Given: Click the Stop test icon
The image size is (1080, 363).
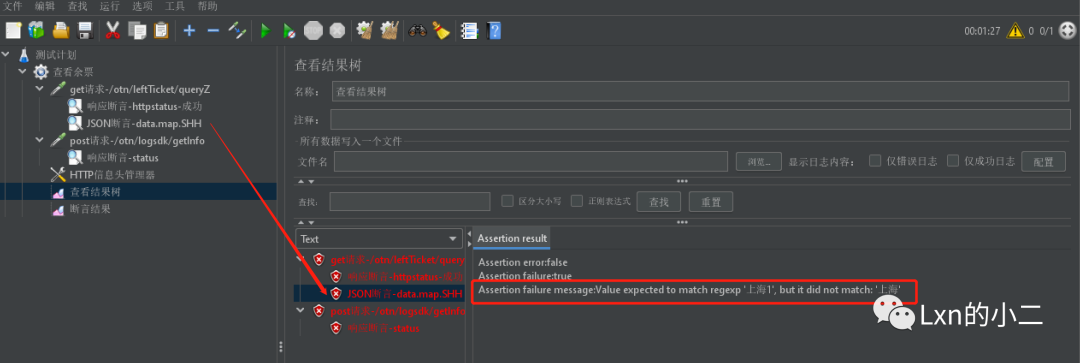Looking at the screenshot, I should [x=313, y=30].
